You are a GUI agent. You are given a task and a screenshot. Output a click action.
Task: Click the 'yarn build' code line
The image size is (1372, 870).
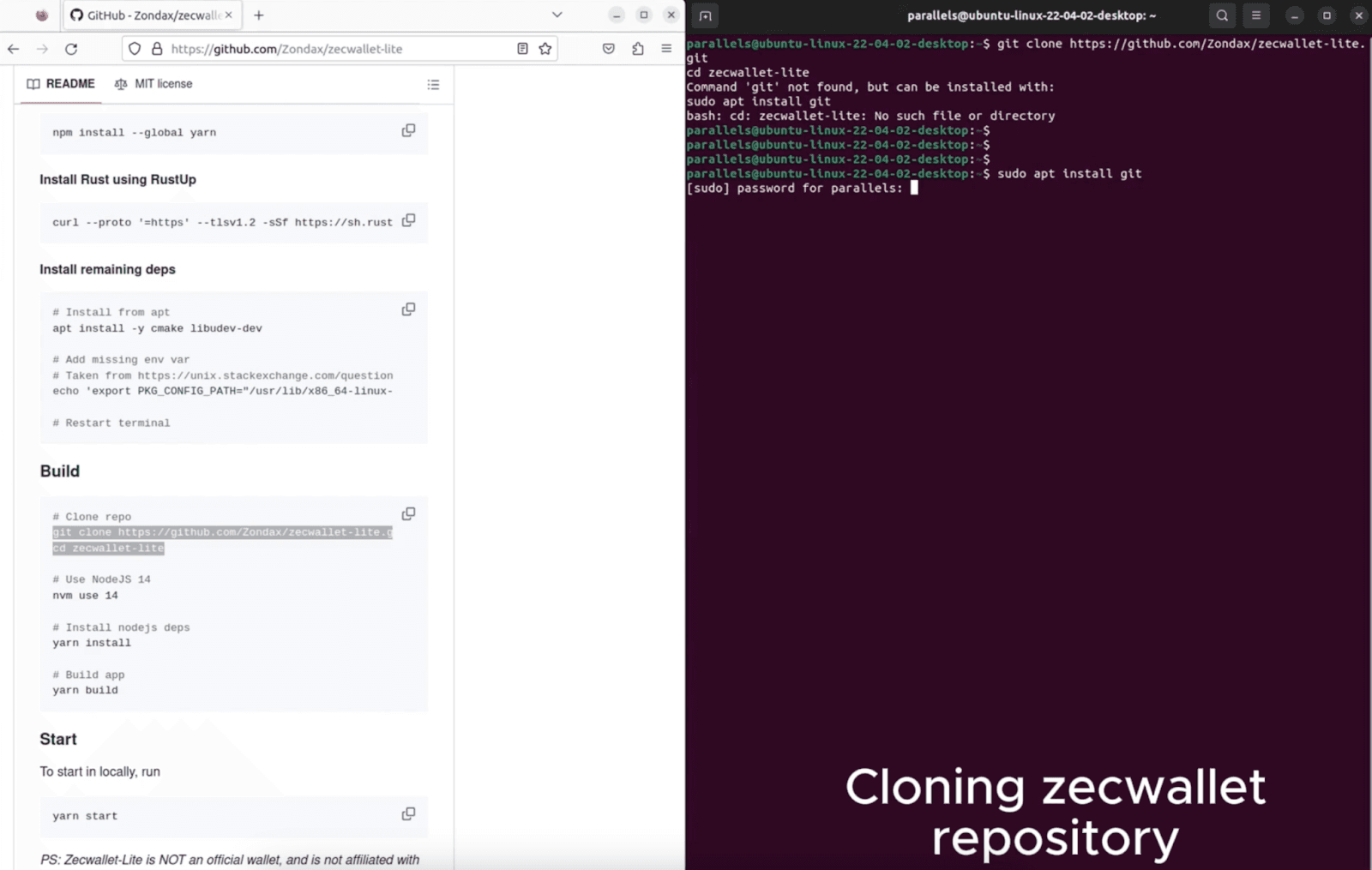(85, 690)
